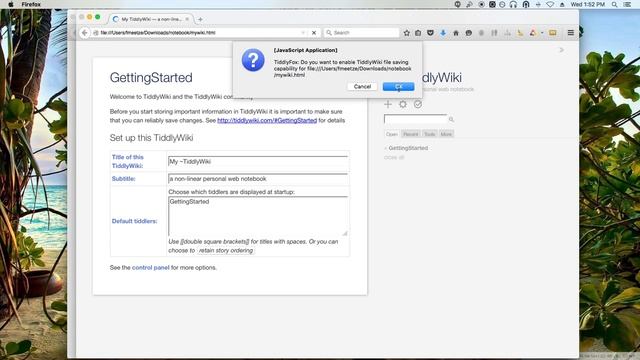Click the sidebar search magnifier icon
Viewport: 640px width, 360px height.
(451, 119)
